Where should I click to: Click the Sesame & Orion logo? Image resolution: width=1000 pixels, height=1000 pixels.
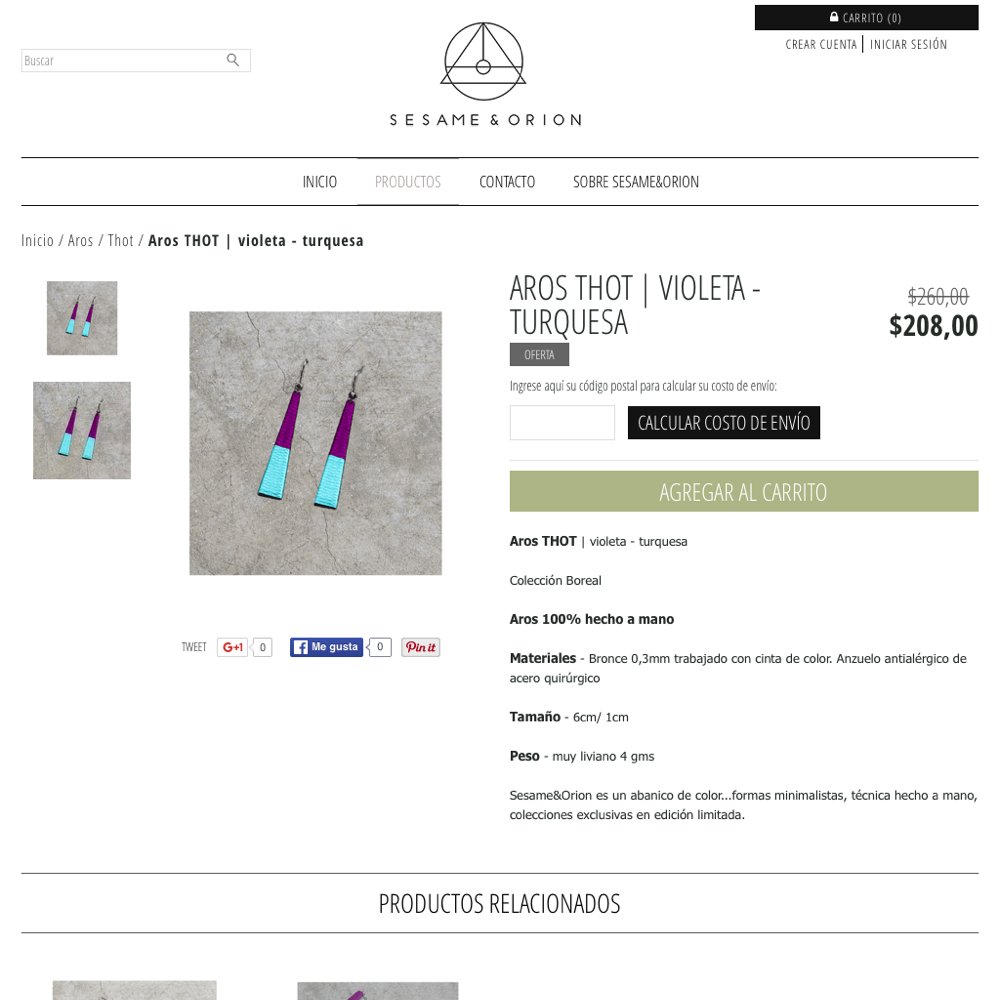coord(485,75)
